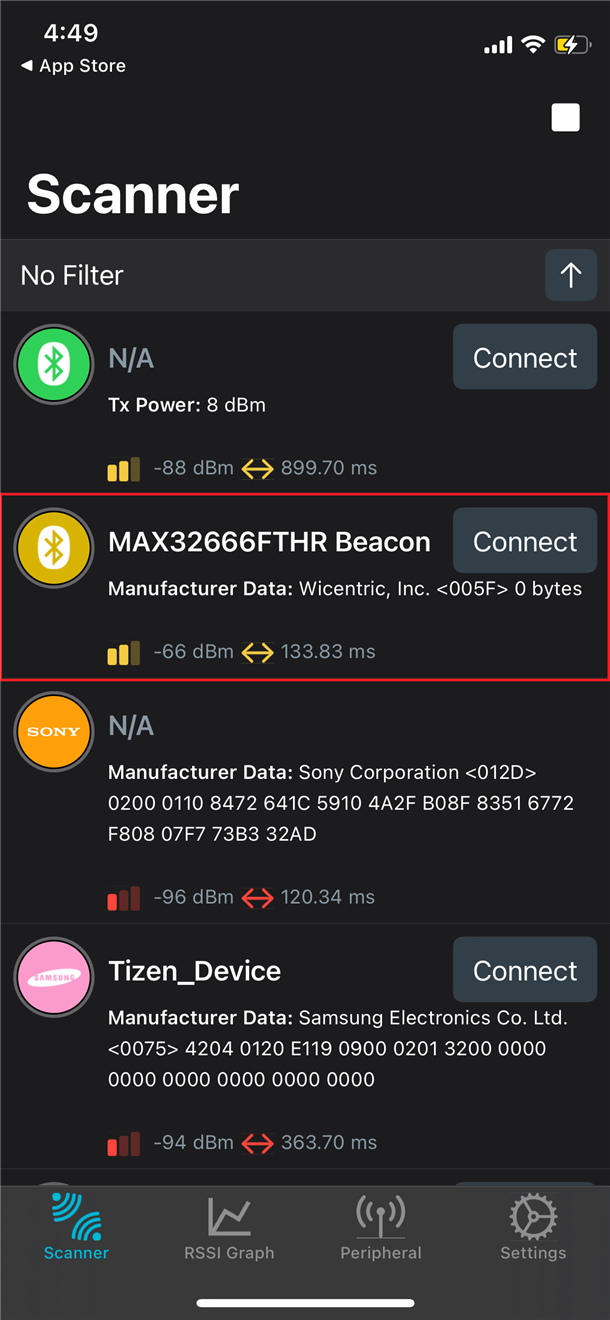Screen dimensions: 610x1320
Task: Open the No Filter bar
Action: coord(270,275)
